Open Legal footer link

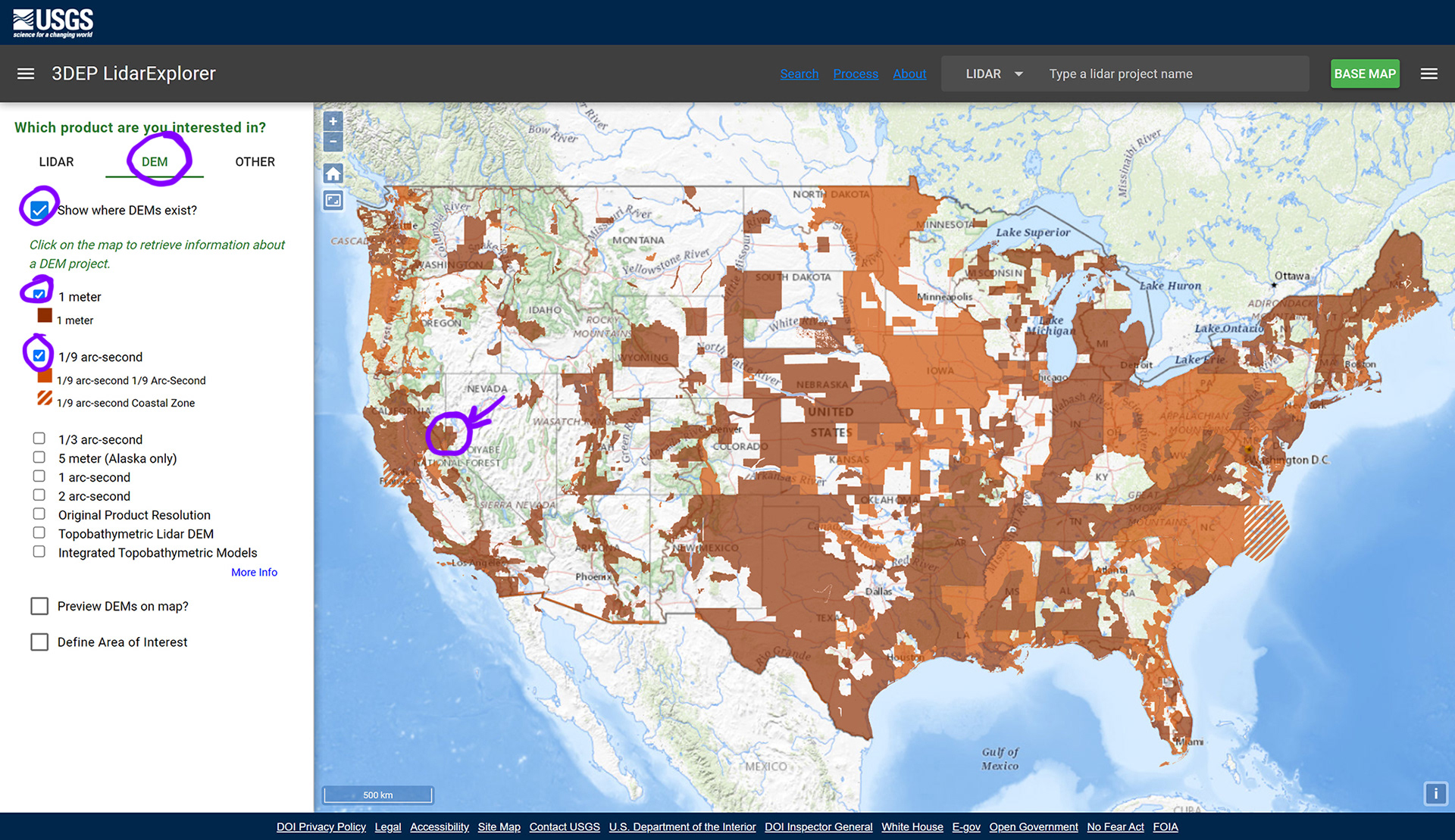point(388,827)
